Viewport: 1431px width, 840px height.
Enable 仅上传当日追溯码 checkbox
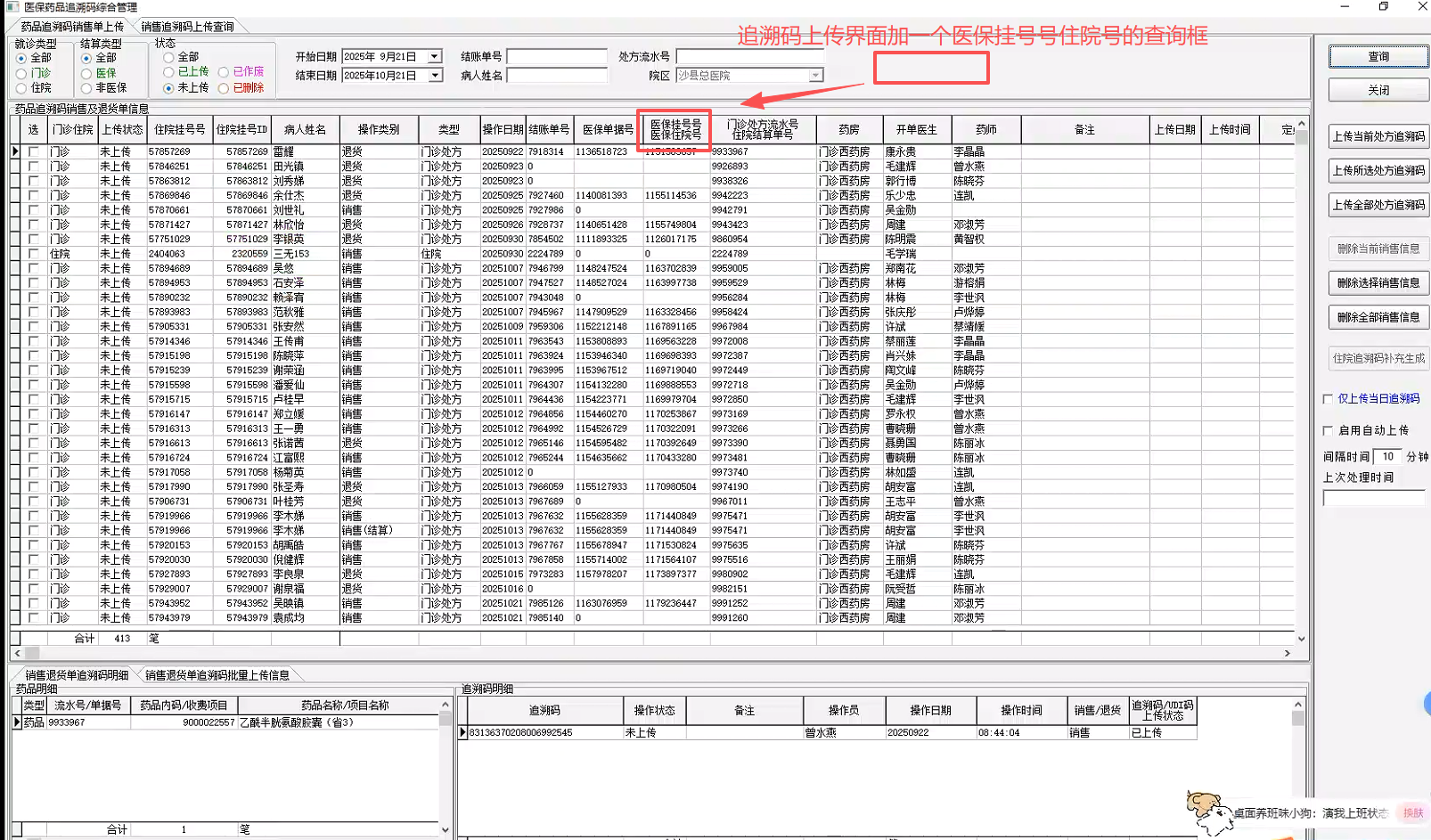pyautogui.click(x=1328, y=399)
